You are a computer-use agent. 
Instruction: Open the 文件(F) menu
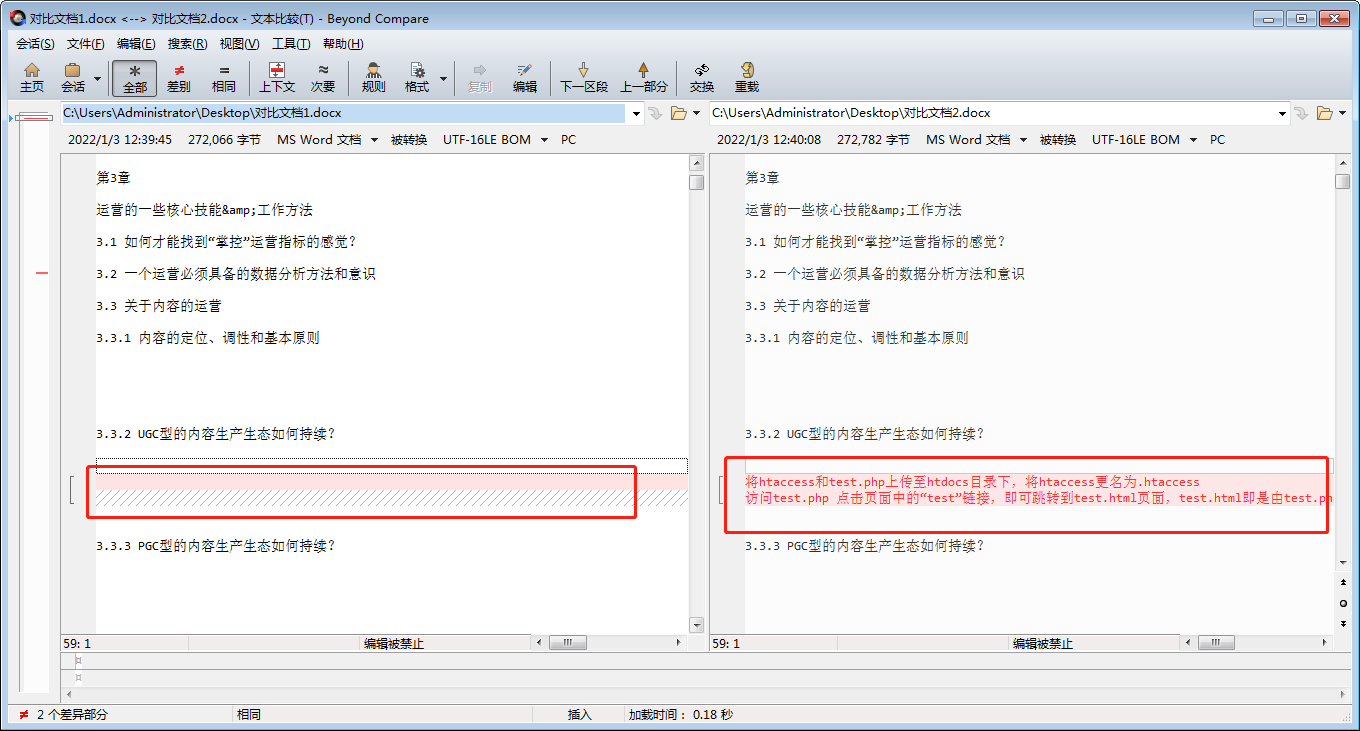point(86,44)
